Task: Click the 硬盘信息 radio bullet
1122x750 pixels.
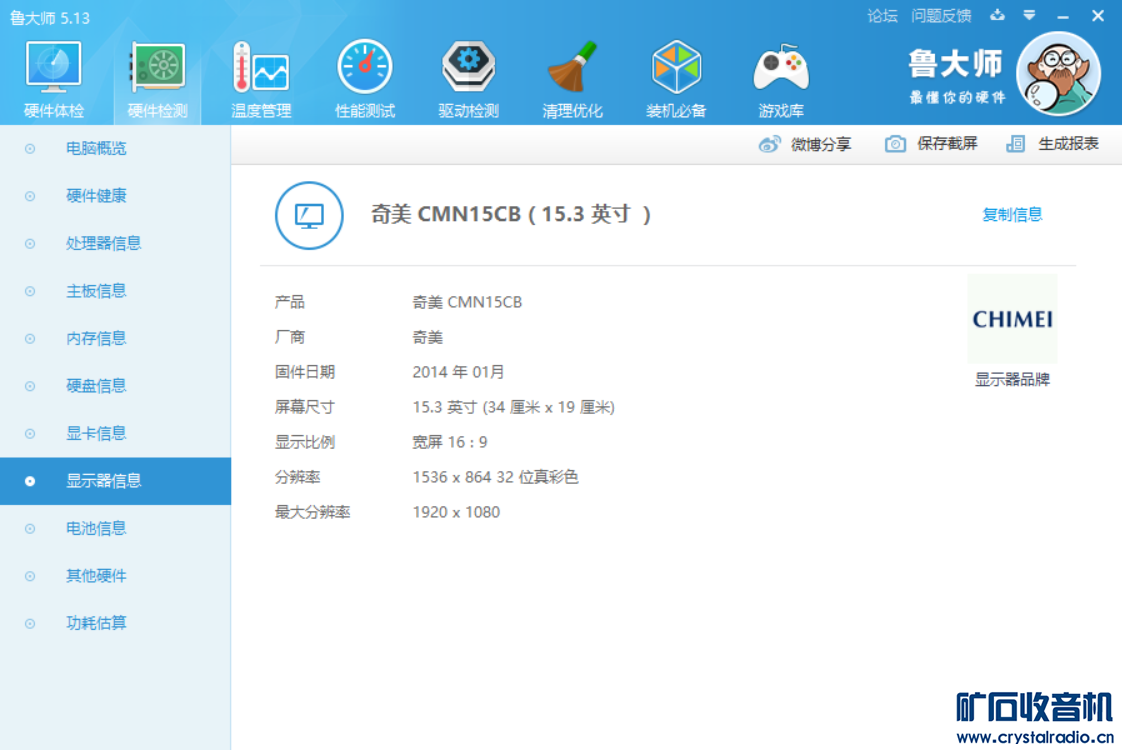Action: pos(30,386)
